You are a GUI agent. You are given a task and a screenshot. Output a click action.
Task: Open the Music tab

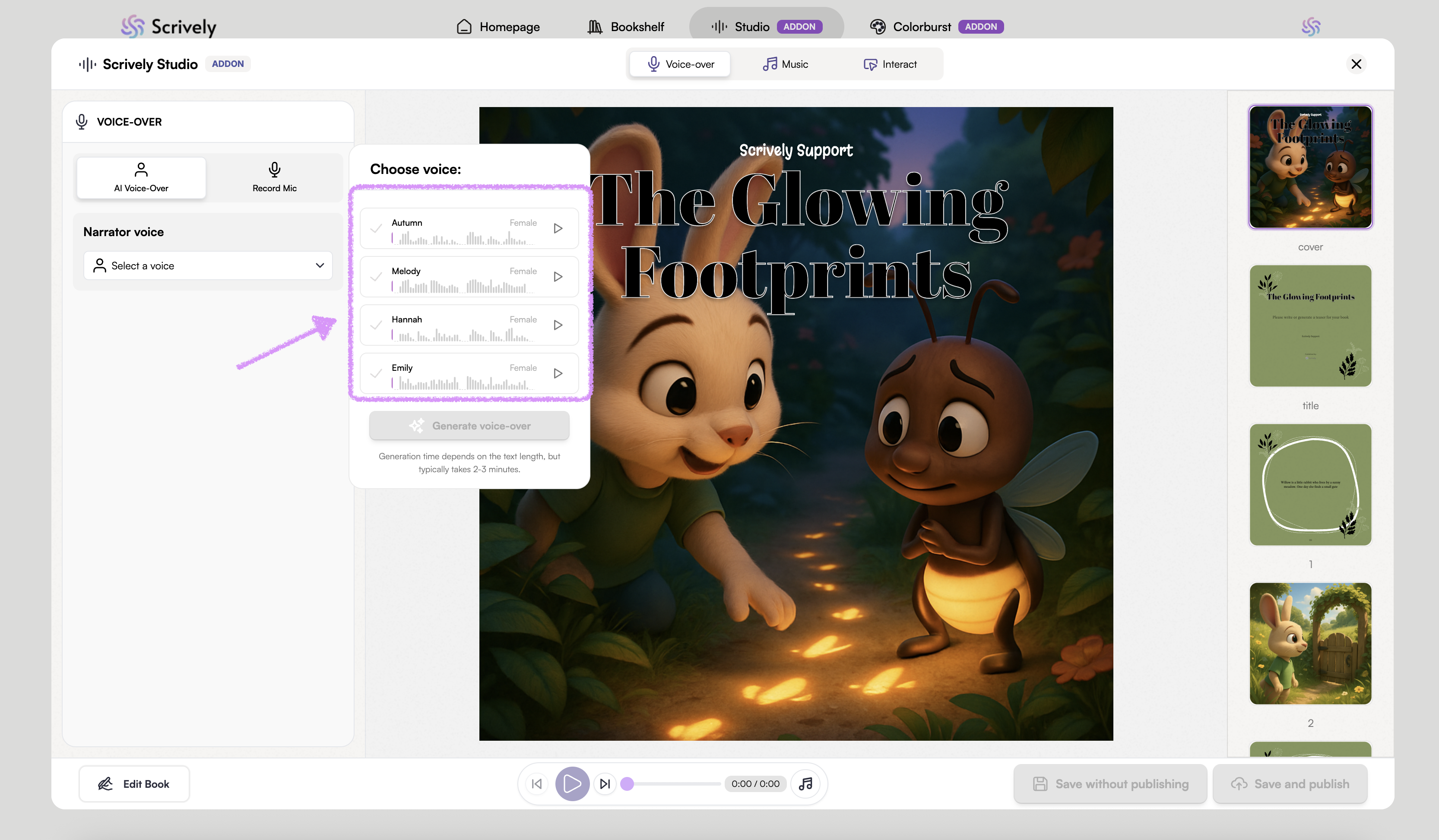[785, 64]
